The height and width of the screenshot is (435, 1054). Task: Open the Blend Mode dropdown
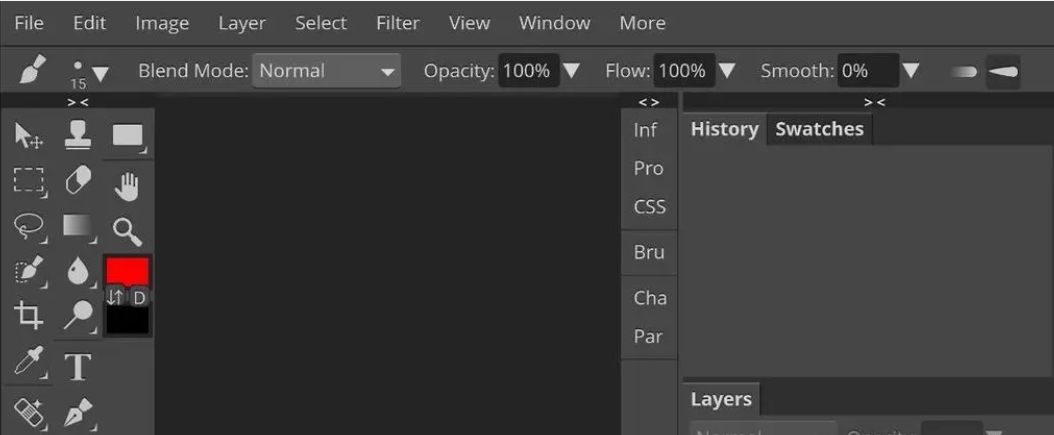tap(327, 71)
